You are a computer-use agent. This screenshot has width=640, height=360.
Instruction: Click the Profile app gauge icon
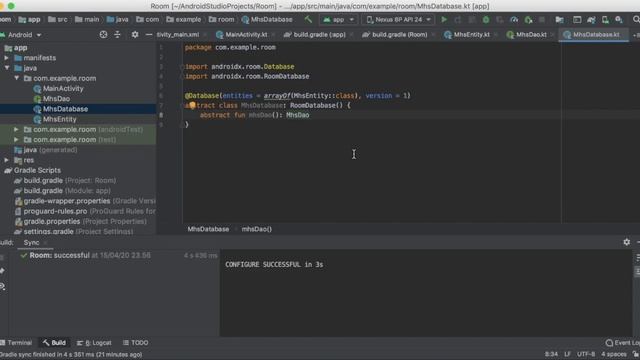click(514, 19)
